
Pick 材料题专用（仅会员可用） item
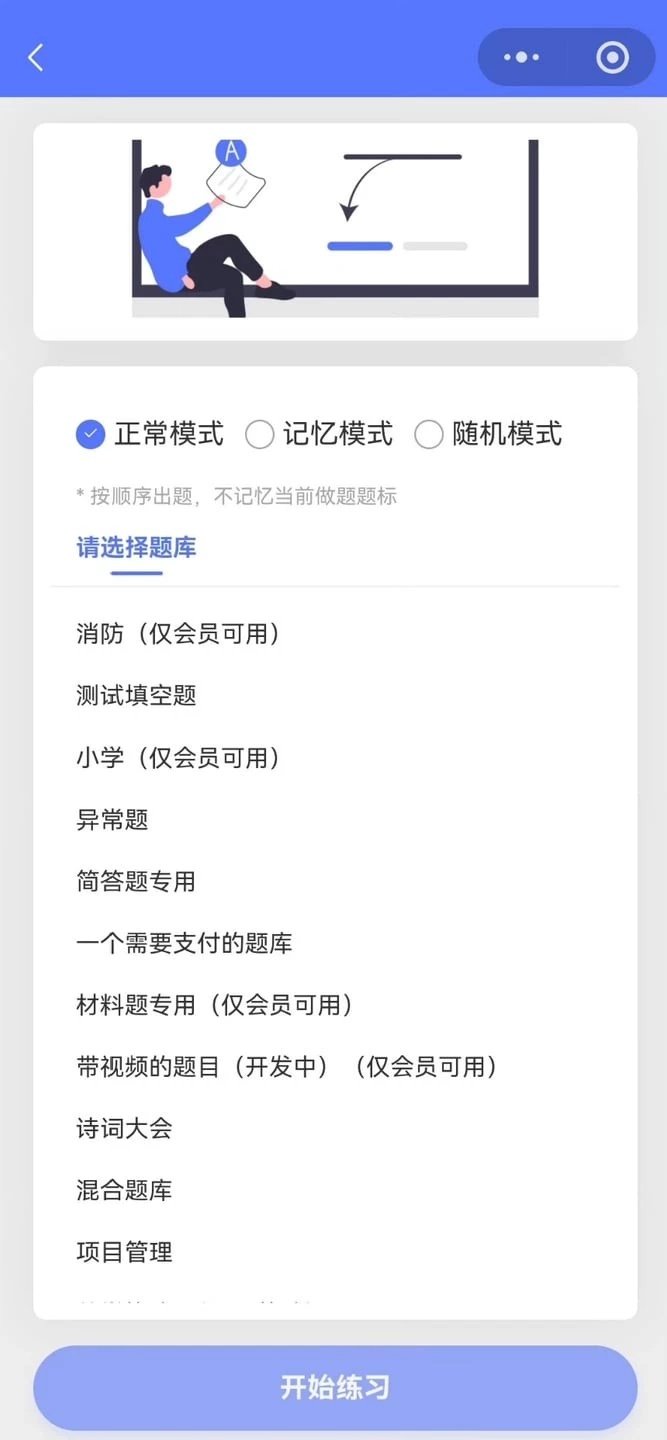tap(335, 1005)
